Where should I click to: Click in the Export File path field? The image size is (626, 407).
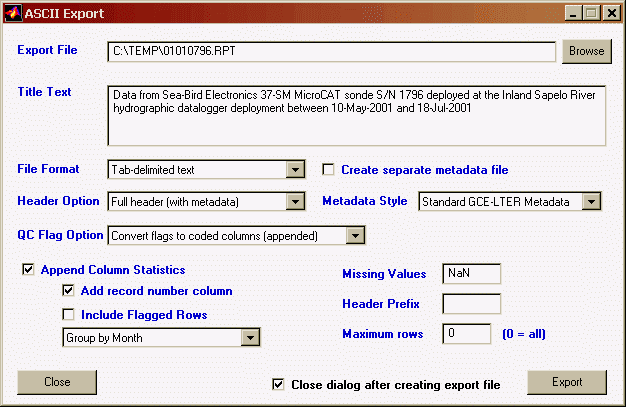[330, 51]
